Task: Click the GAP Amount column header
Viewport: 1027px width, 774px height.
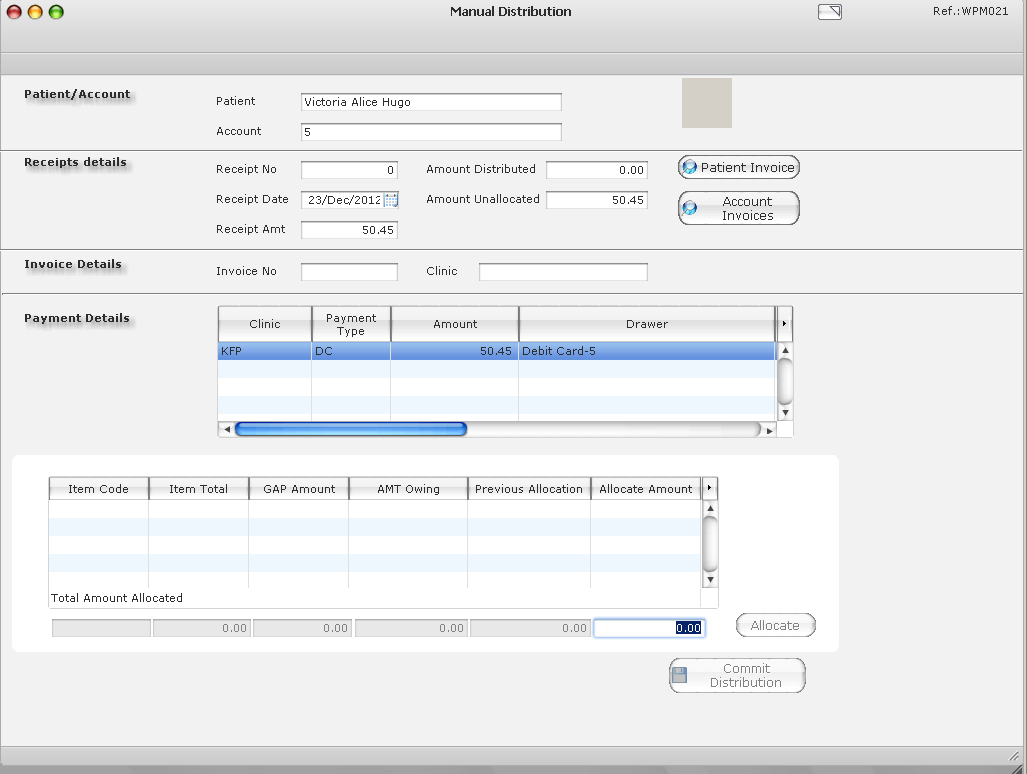Action: click(x=299, y=489)
